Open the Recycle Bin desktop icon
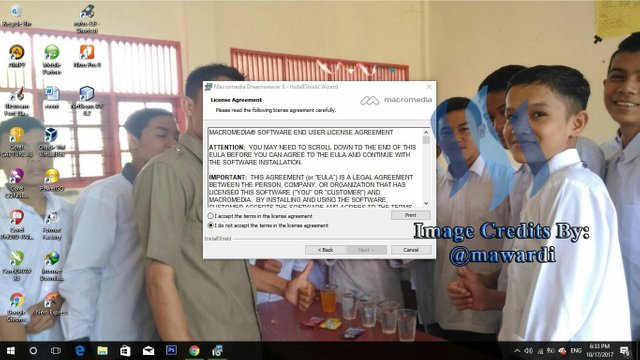 pos(16,15)
